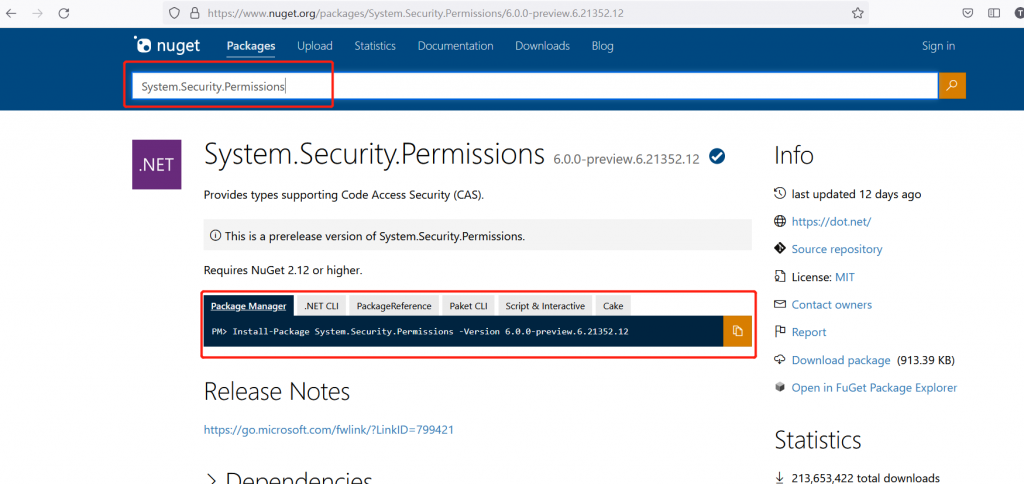Click the Contact owners link

pyautogui.click(x=831, y=304)
